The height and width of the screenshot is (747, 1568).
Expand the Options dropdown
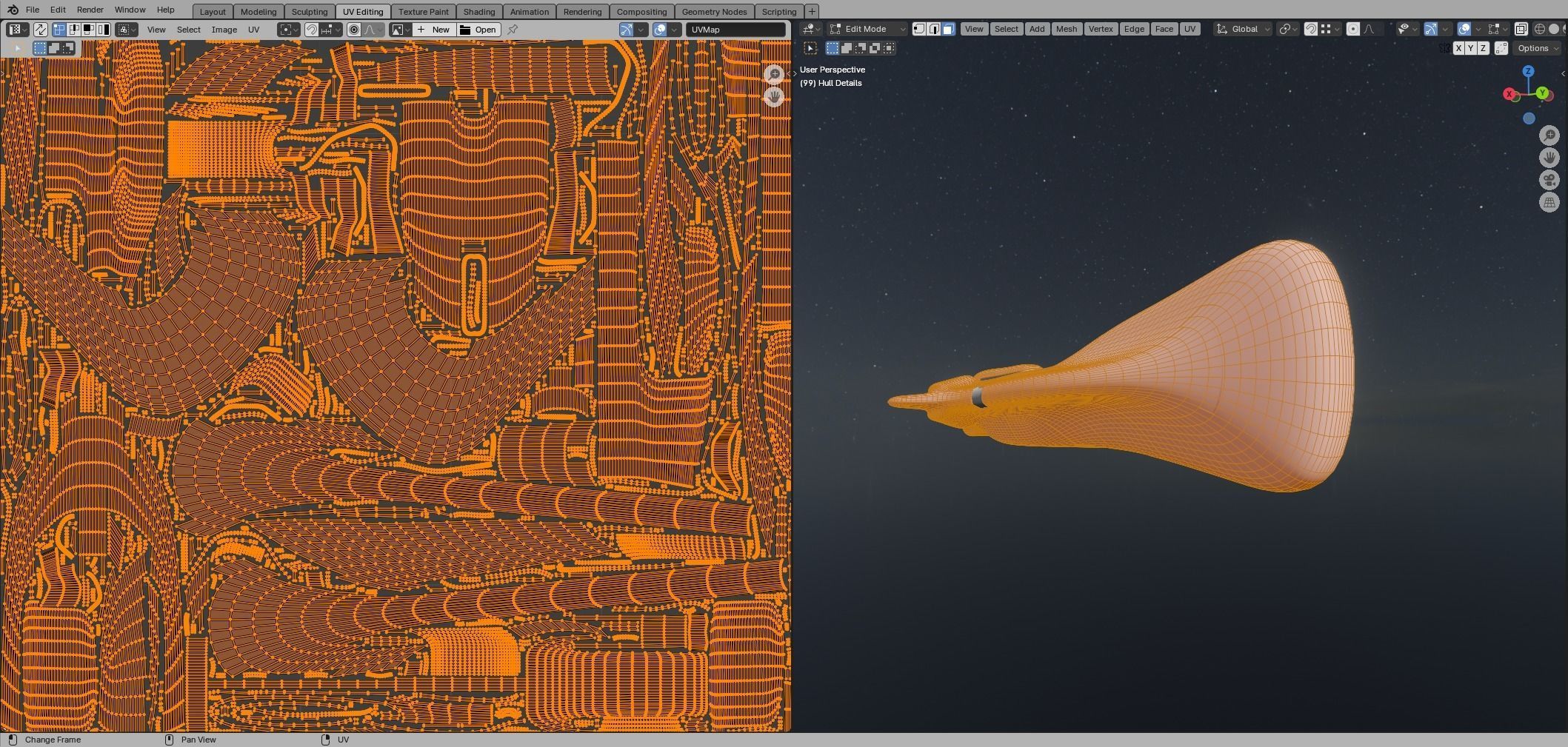click(x=1538, y=48)
